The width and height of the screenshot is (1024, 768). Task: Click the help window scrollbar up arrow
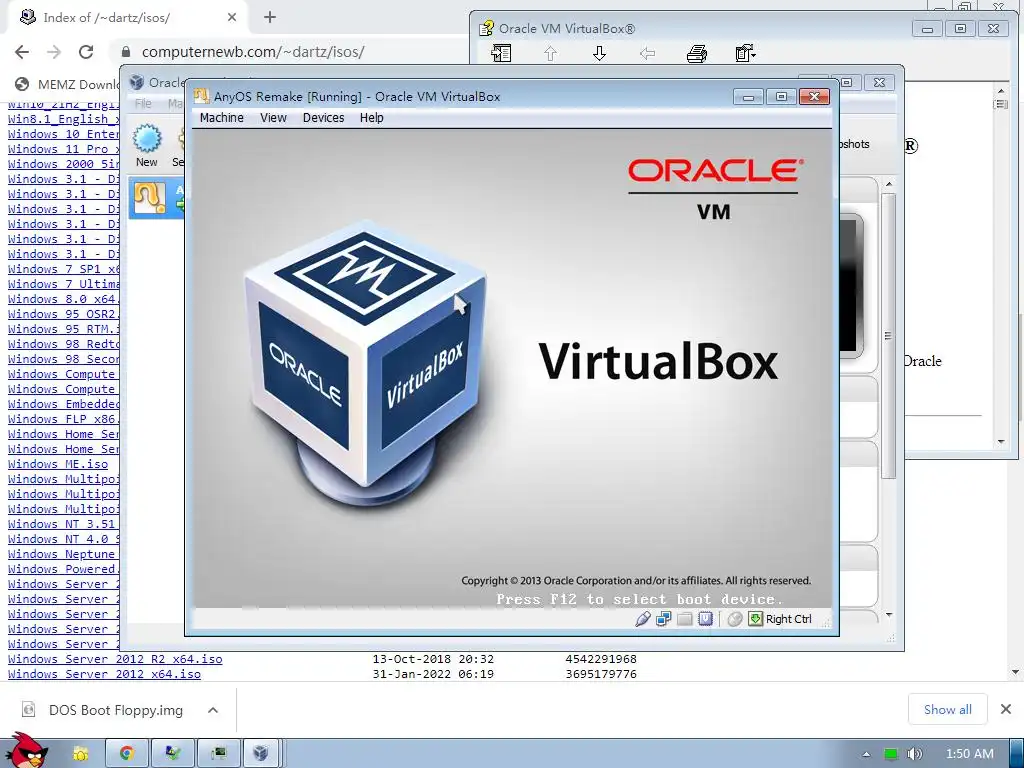click(x=1001, y=90)
